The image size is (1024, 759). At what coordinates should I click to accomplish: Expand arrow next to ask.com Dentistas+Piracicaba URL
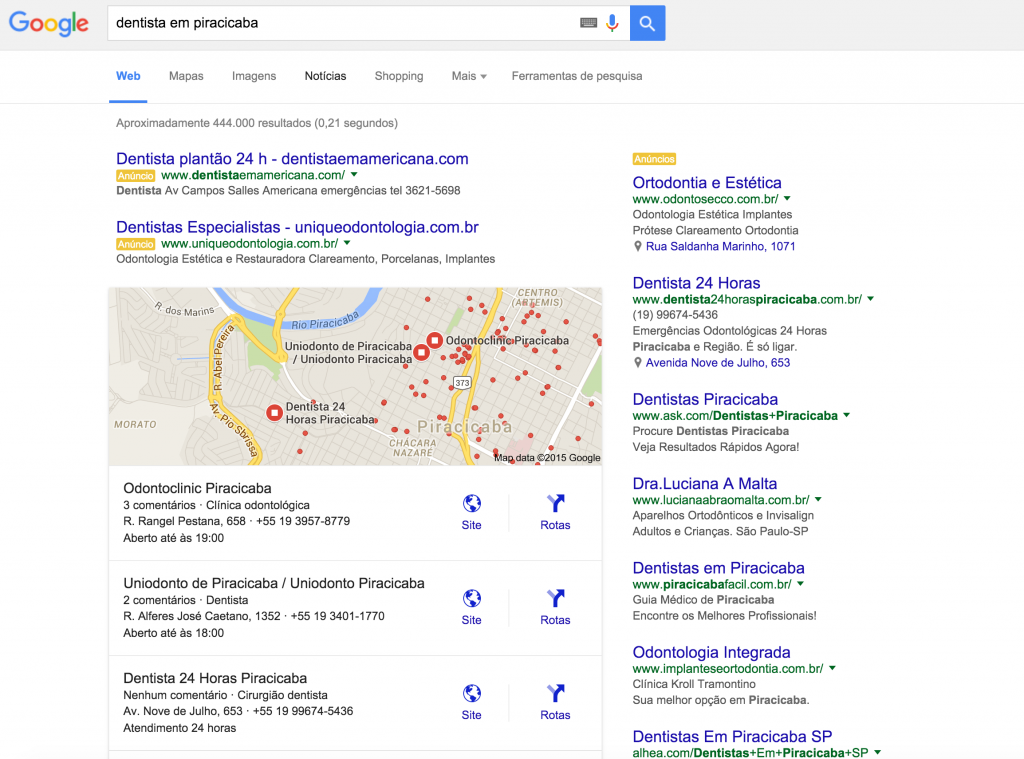pos(846,415)
